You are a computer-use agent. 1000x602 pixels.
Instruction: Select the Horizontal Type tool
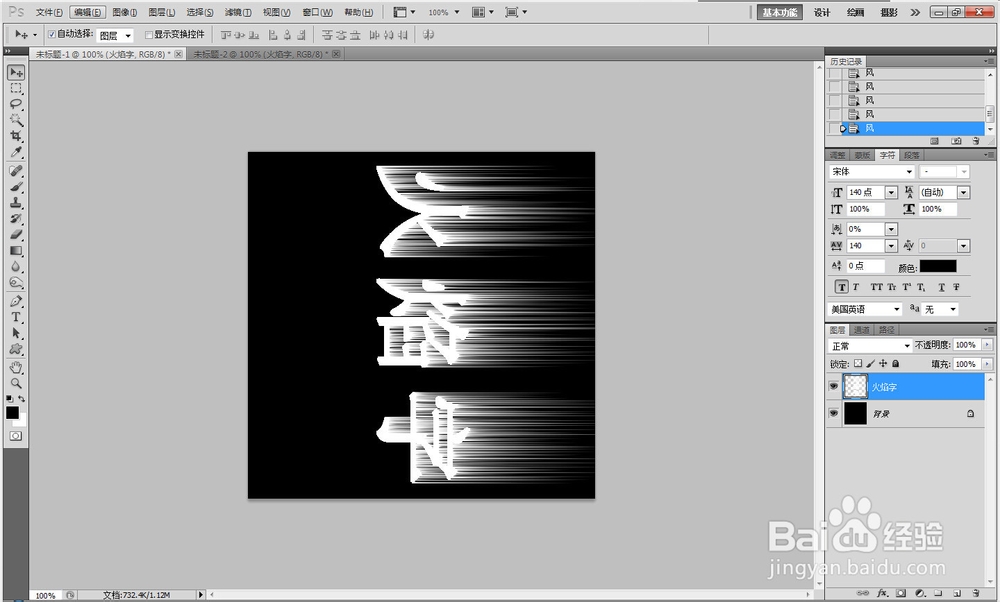[x=16, y=317]
